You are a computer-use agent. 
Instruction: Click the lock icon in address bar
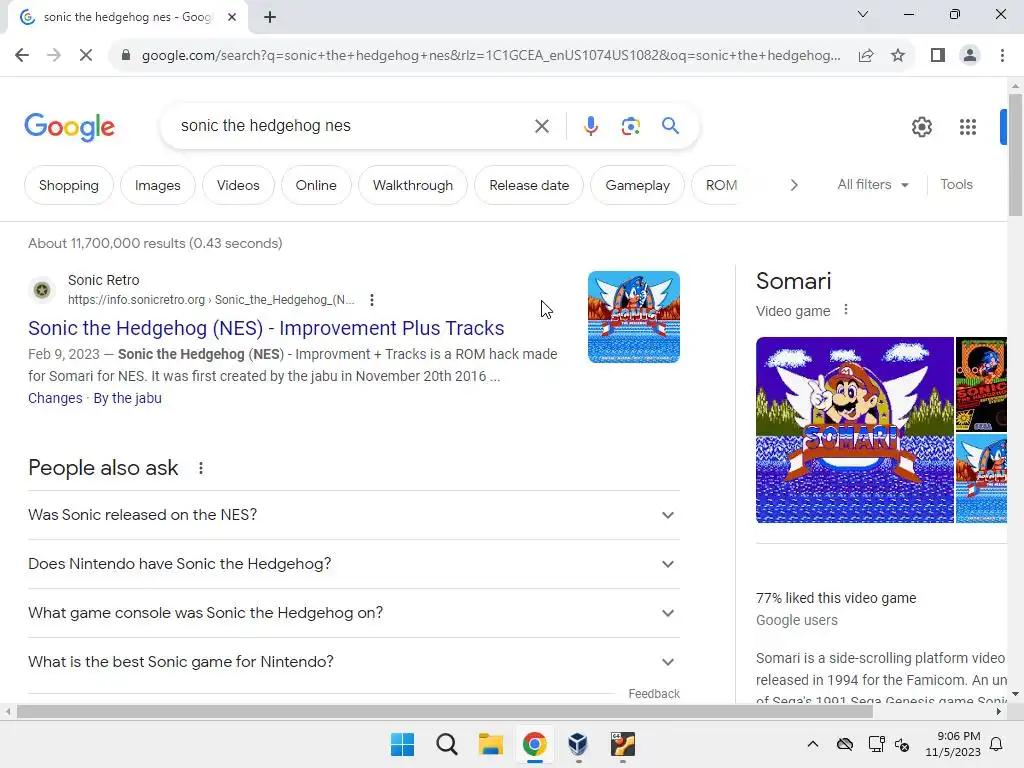coord(126,56)
